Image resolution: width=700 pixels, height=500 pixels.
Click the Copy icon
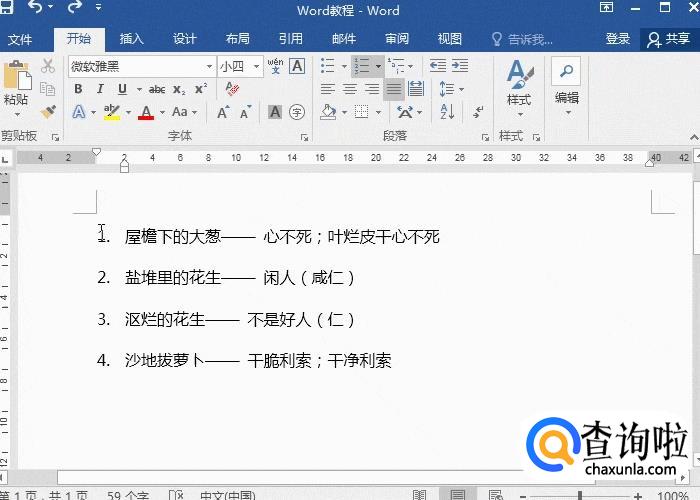coord(47,89)
